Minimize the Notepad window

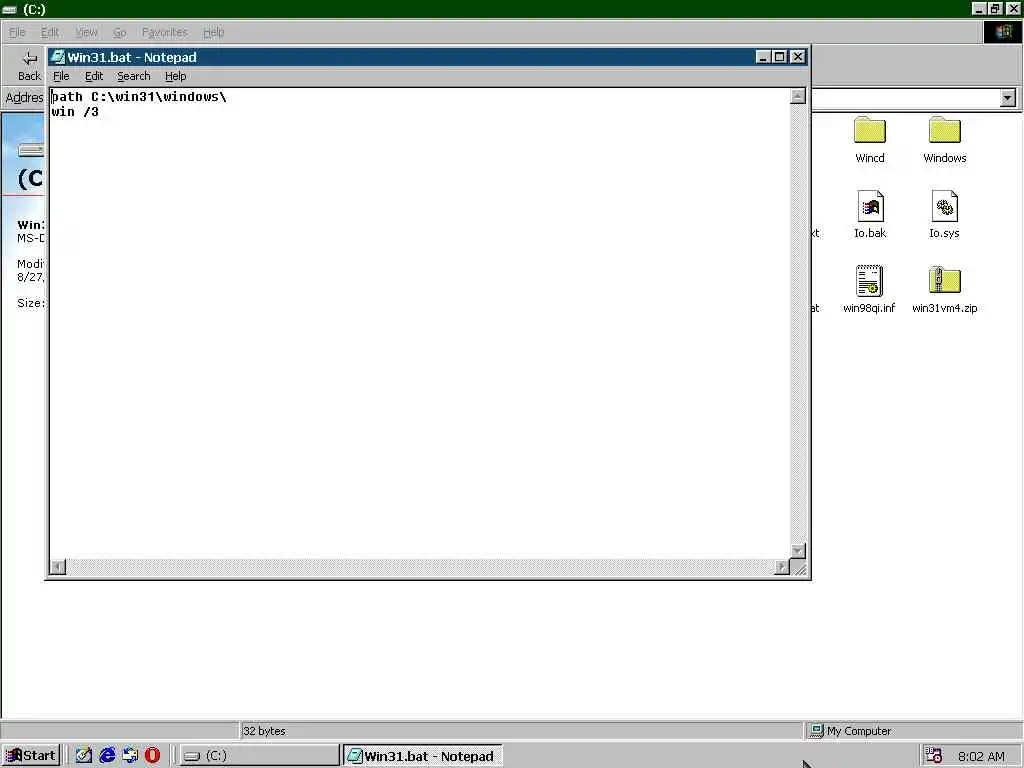pos(763,57)
